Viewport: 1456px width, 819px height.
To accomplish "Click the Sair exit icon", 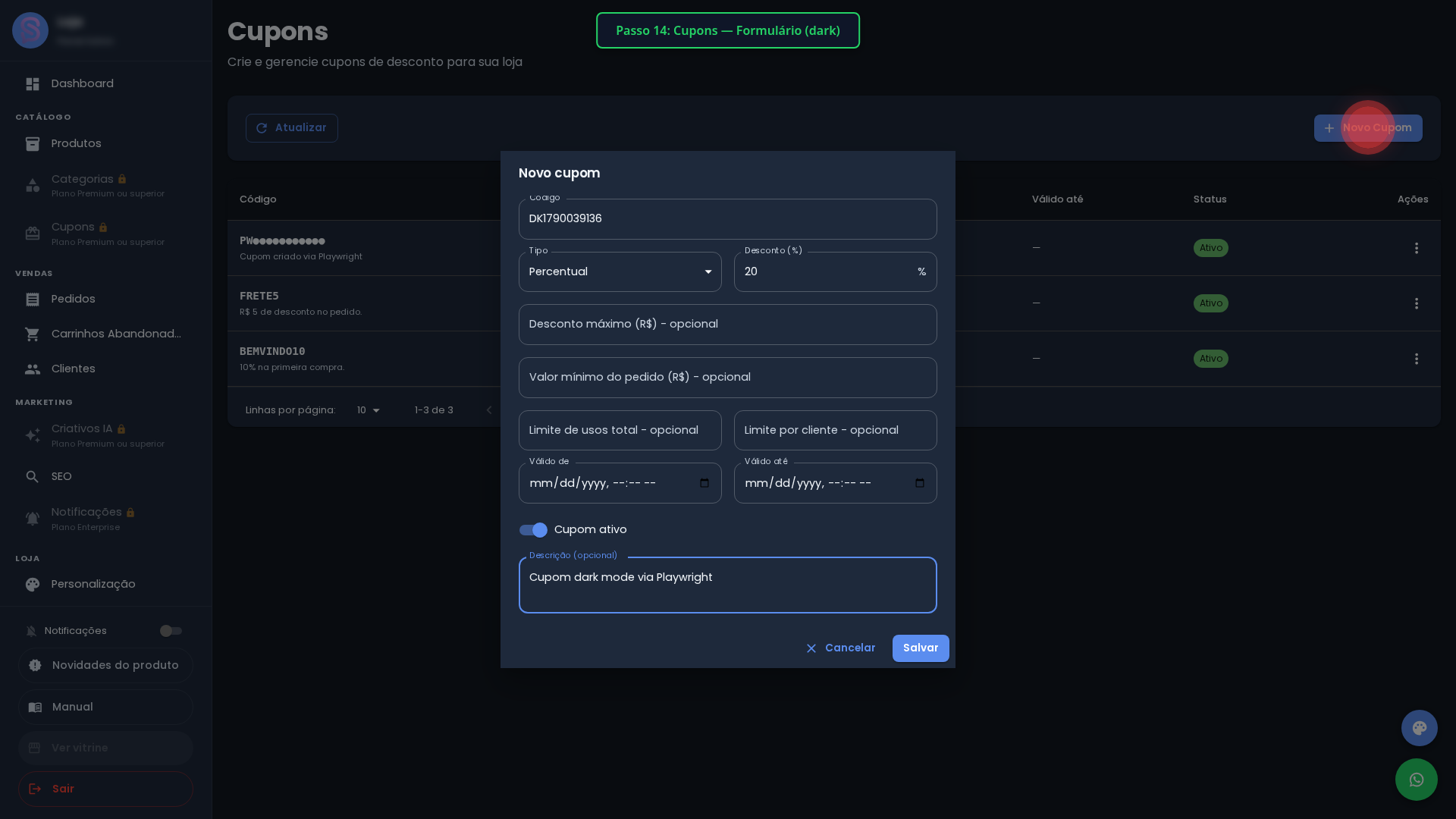I will (x=35, y=789).
